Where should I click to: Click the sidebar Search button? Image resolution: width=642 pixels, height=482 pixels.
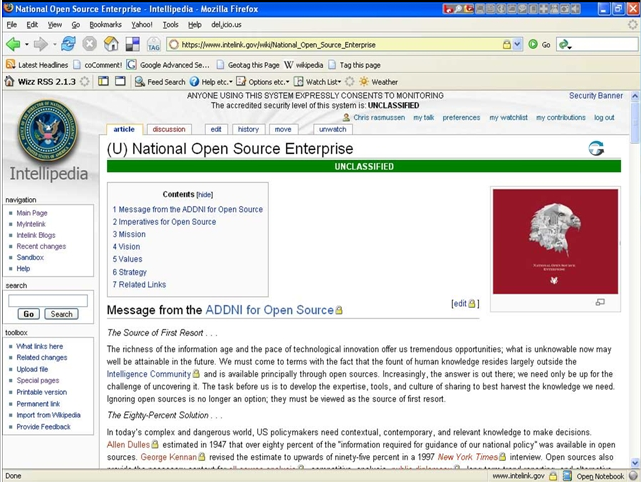pyautogui.click(x=61, y=314)
